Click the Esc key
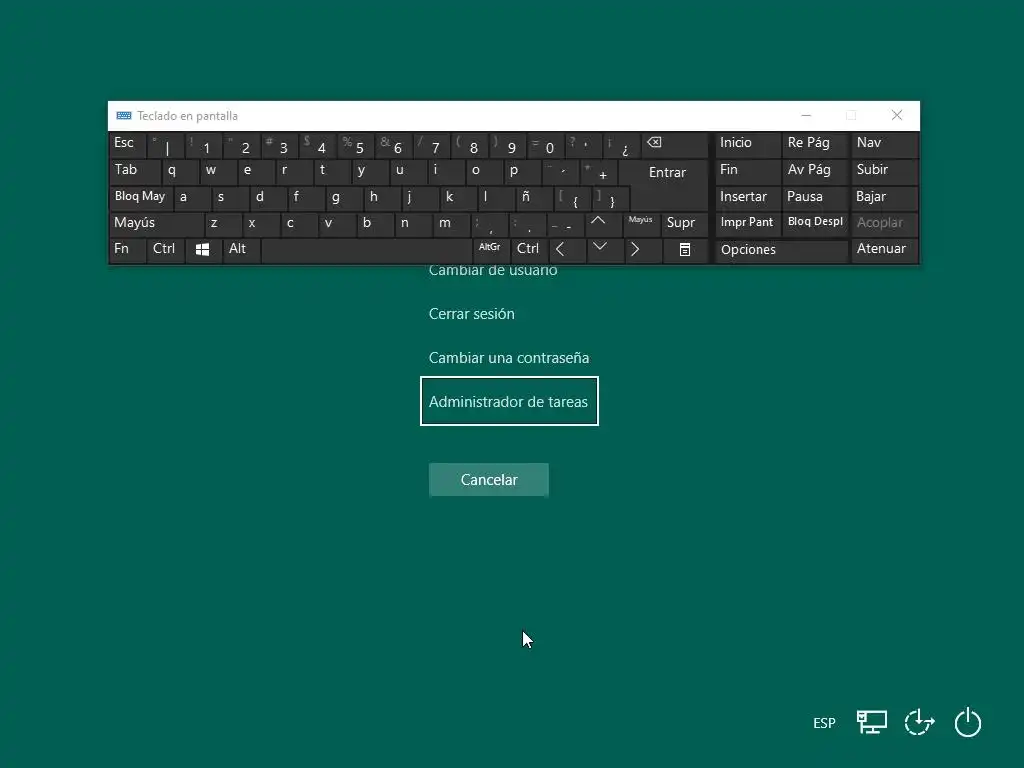 pyautogui.click(x=127, y=145)
